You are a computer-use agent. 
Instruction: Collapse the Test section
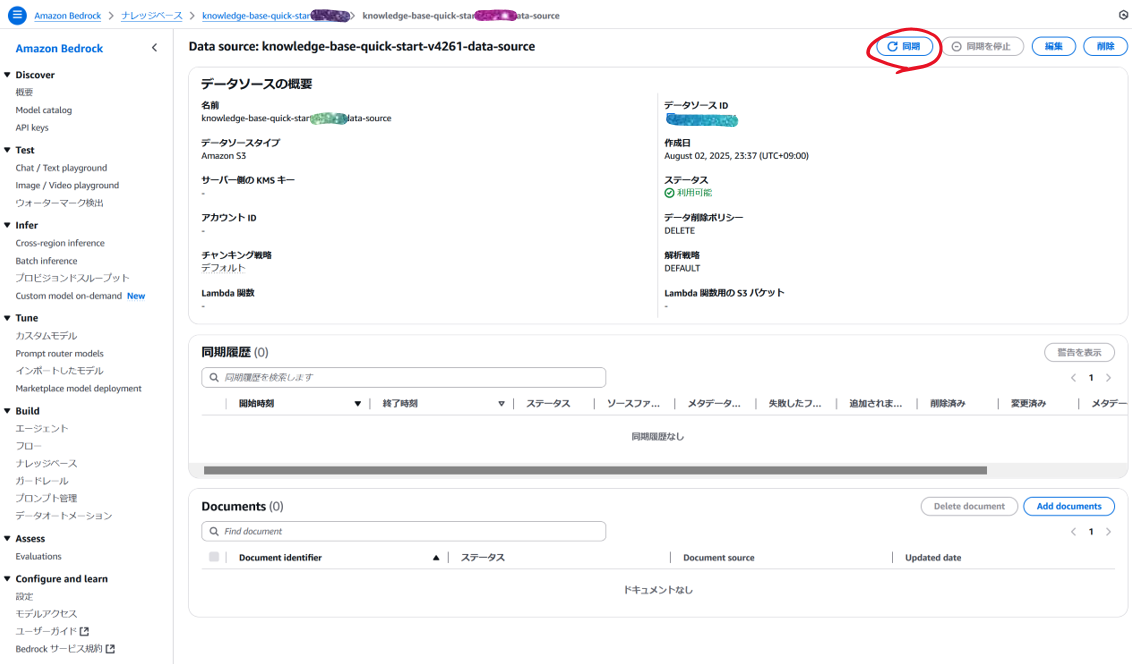pyautogui.click(x=7, y=149)
